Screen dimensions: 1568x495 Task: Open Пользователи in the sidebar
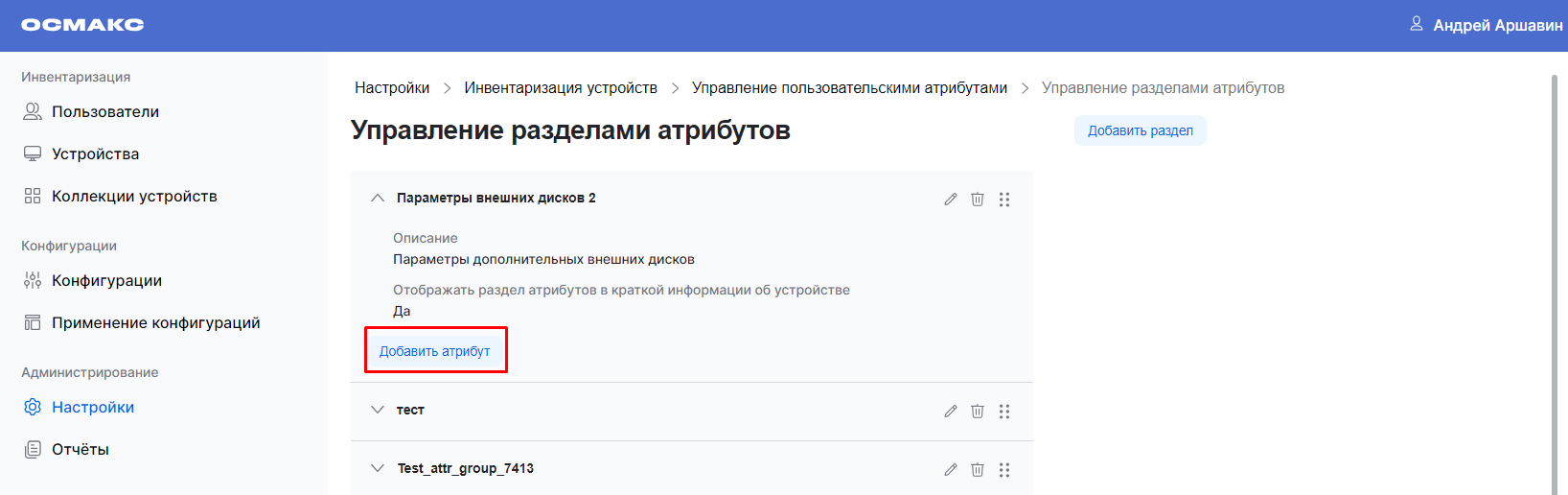pyautogui.click(x=104, y=112)
